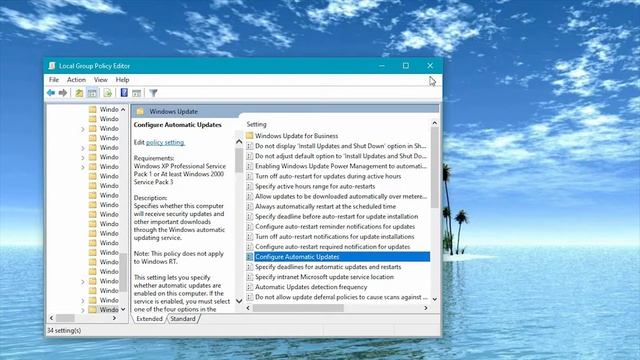Image resolution: width=640 pixels, height=360 pixels.
Task: Select 'Turn off auto-restart notifications for update installations'
Action: tap(335, 236)
